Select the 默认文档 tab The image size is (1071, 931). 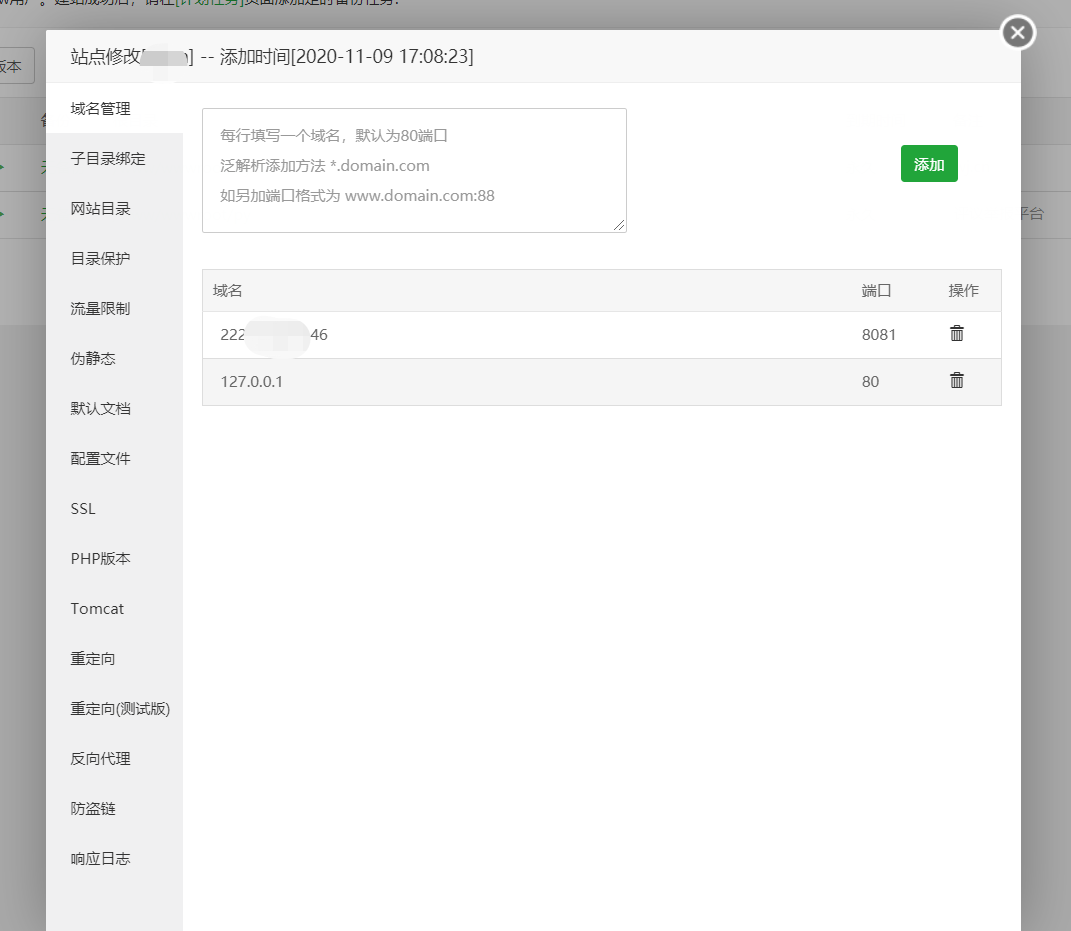point(114,408)
